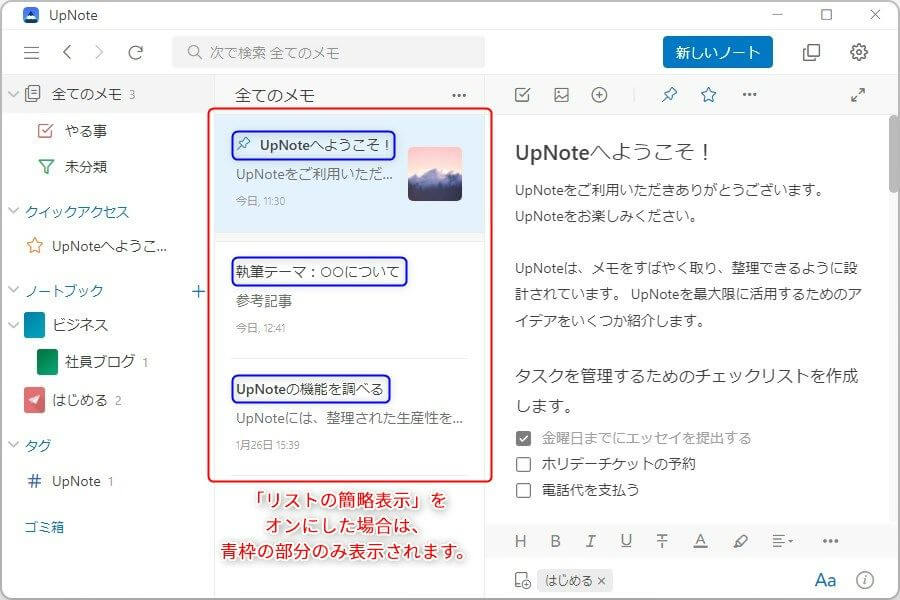Open highlight marker tool
This screenshot has height=600, width=900.
(x=740, y=541)
